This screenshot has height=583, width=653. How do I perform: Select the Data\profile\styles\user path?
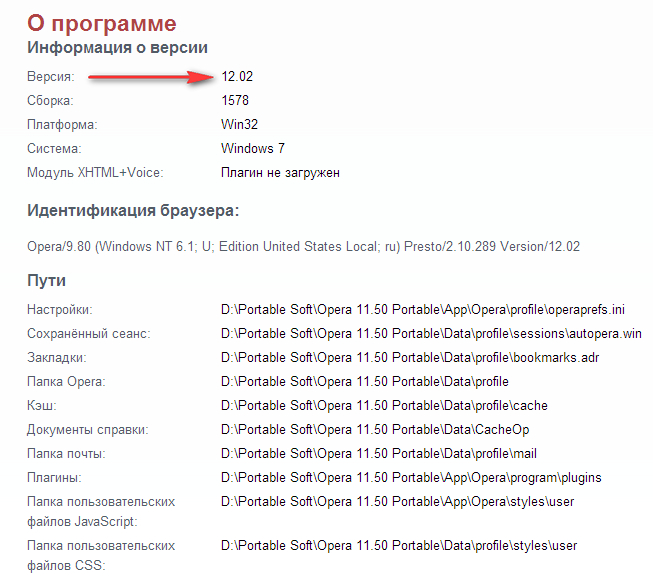coord(399,546)
